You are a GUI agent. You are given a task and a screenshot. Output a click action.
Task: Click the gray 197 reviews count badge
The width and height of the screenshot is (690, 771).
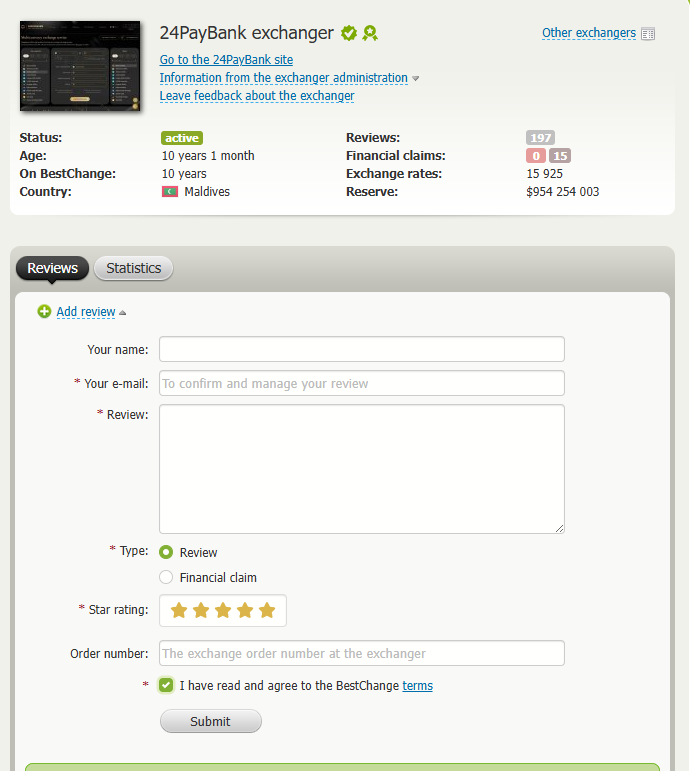[540, 138]
